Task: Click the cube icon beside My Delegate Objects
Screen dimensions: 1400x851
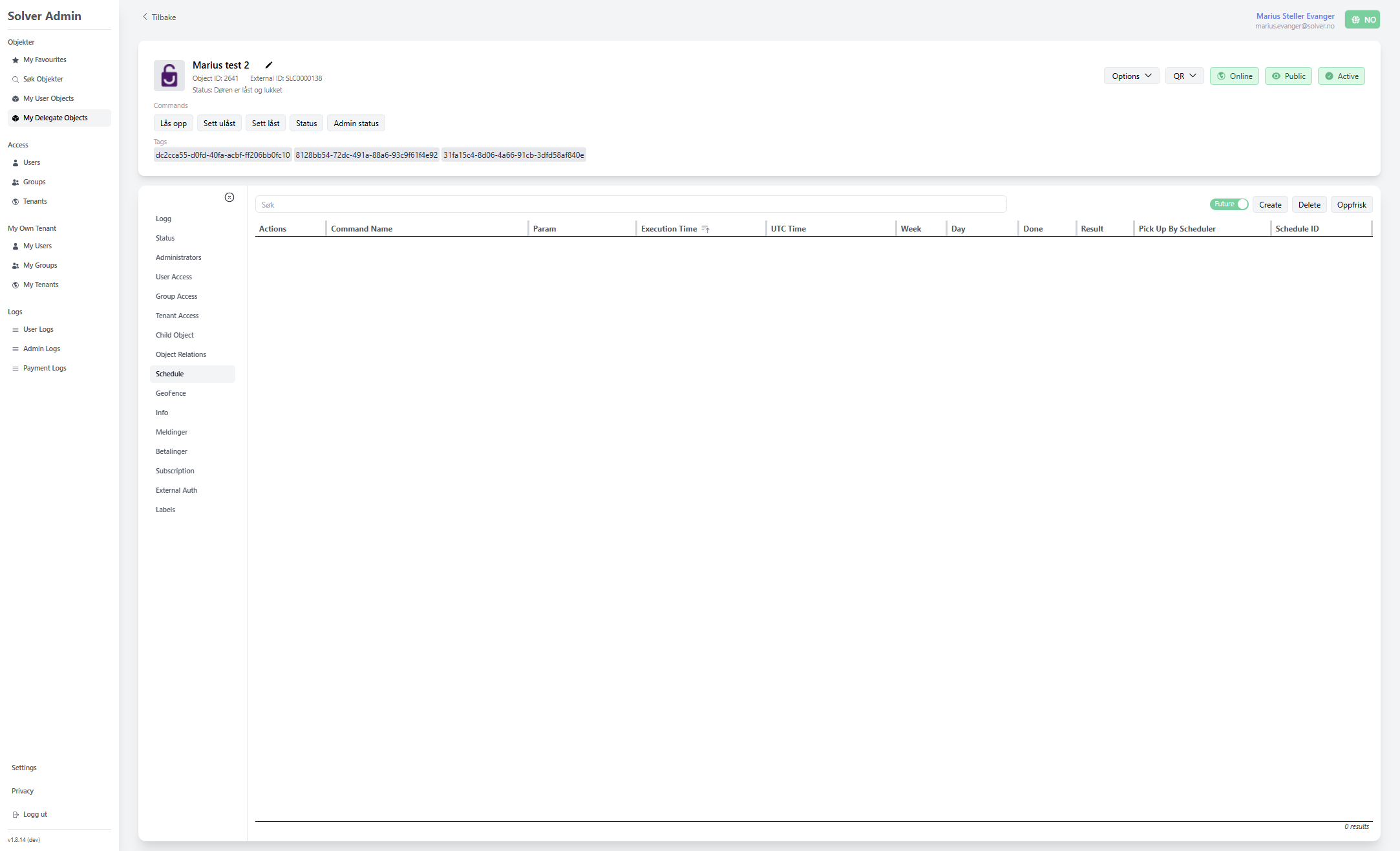Action: tap(16, 118)
